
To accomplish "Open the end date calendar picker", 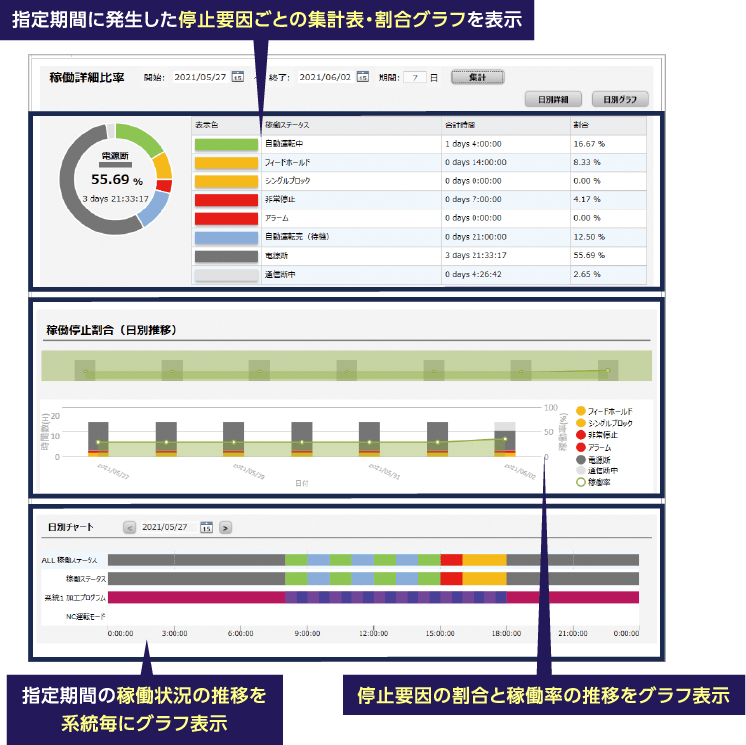I will [x=363, y=77].
